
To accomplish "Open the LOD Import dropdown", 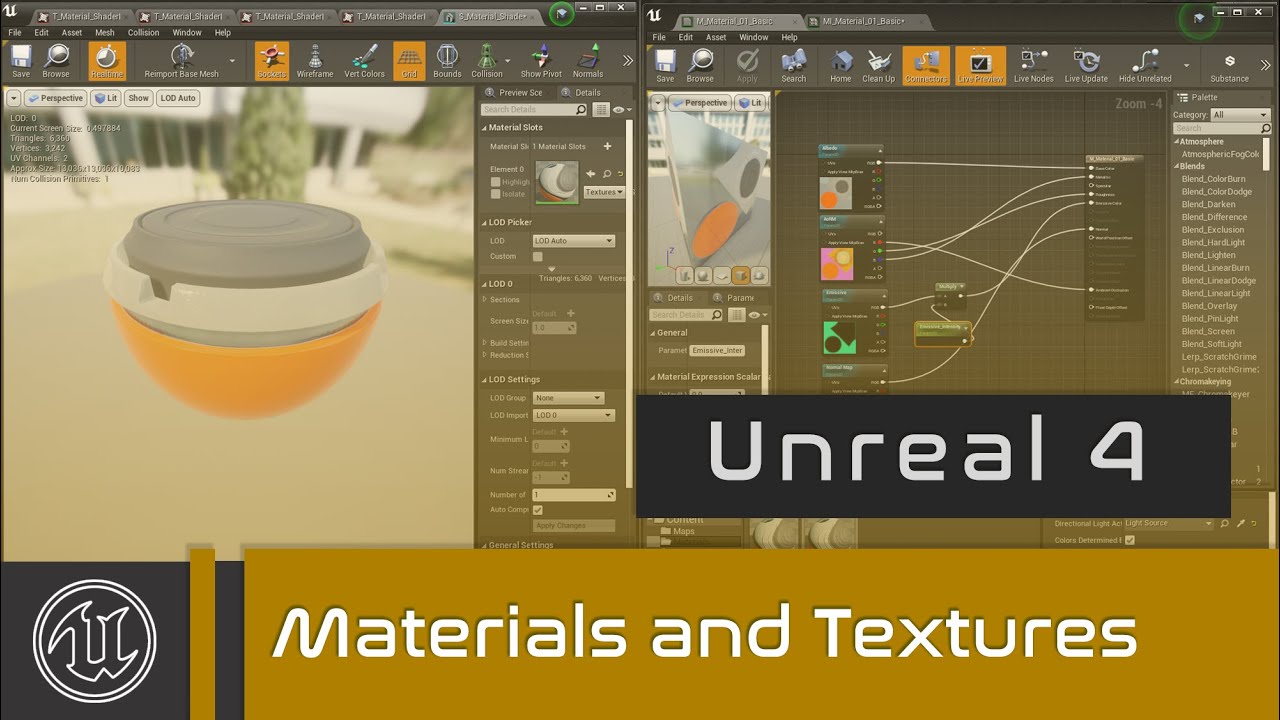I will [573, 415].
